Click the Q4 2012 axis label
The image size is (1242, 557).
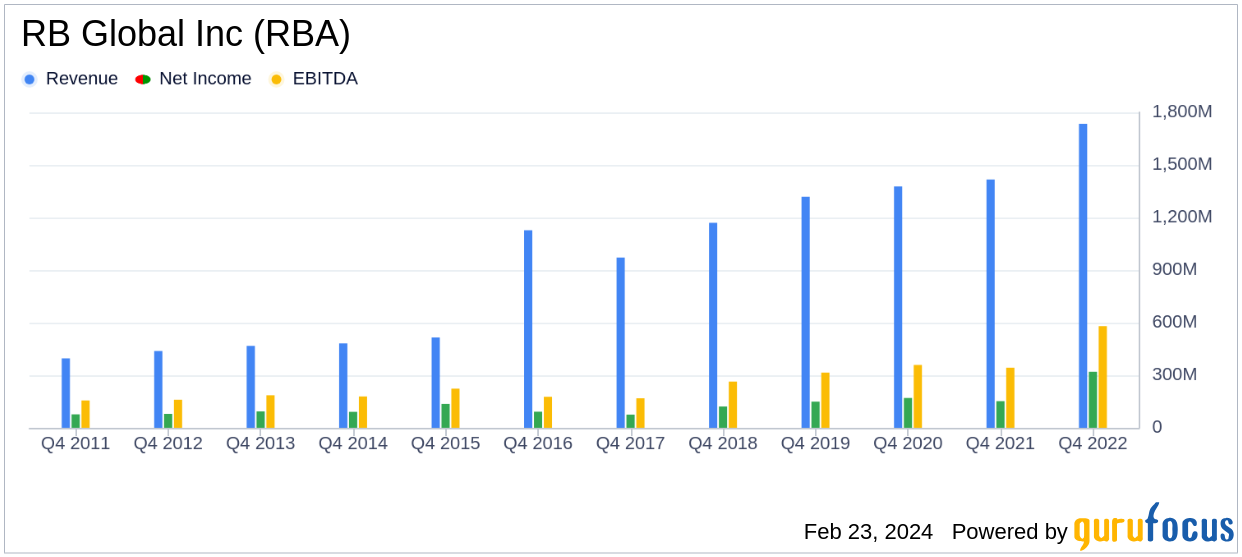pyautogui.click(x=168, y=443)
